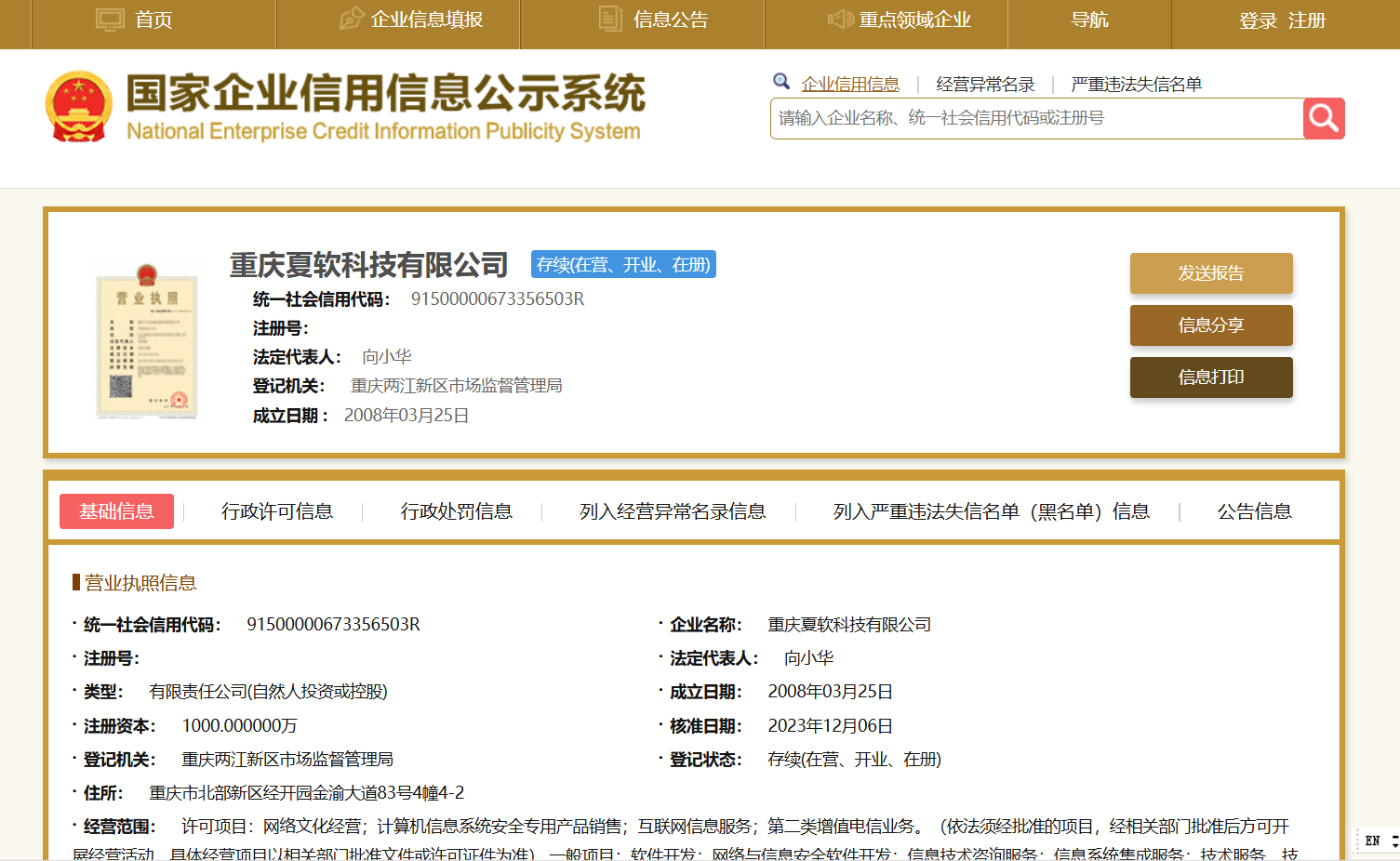Switch to the 公告信息 tab

pyautogui.click(x=1255, y=511)
